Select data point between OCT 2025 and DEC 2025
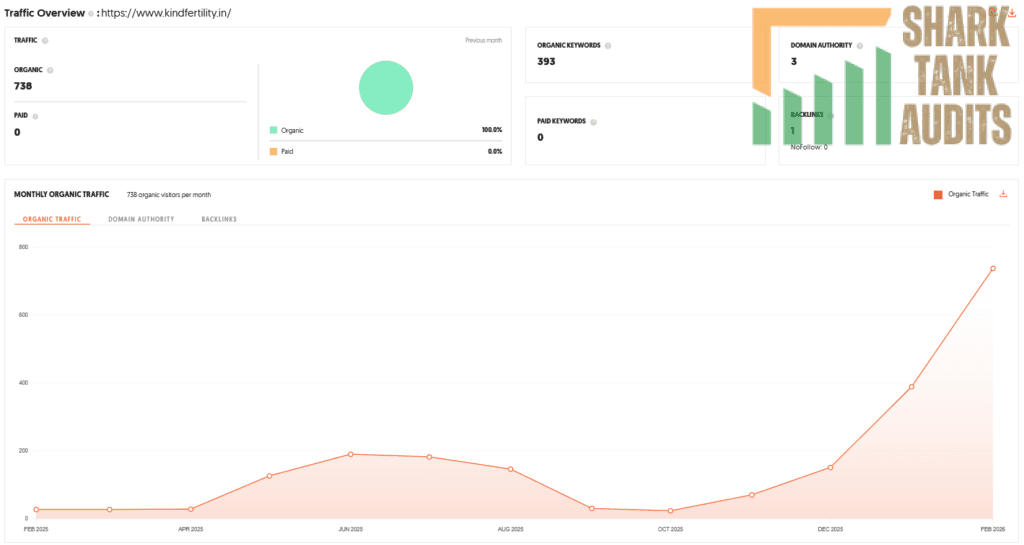 coord(752,495)
